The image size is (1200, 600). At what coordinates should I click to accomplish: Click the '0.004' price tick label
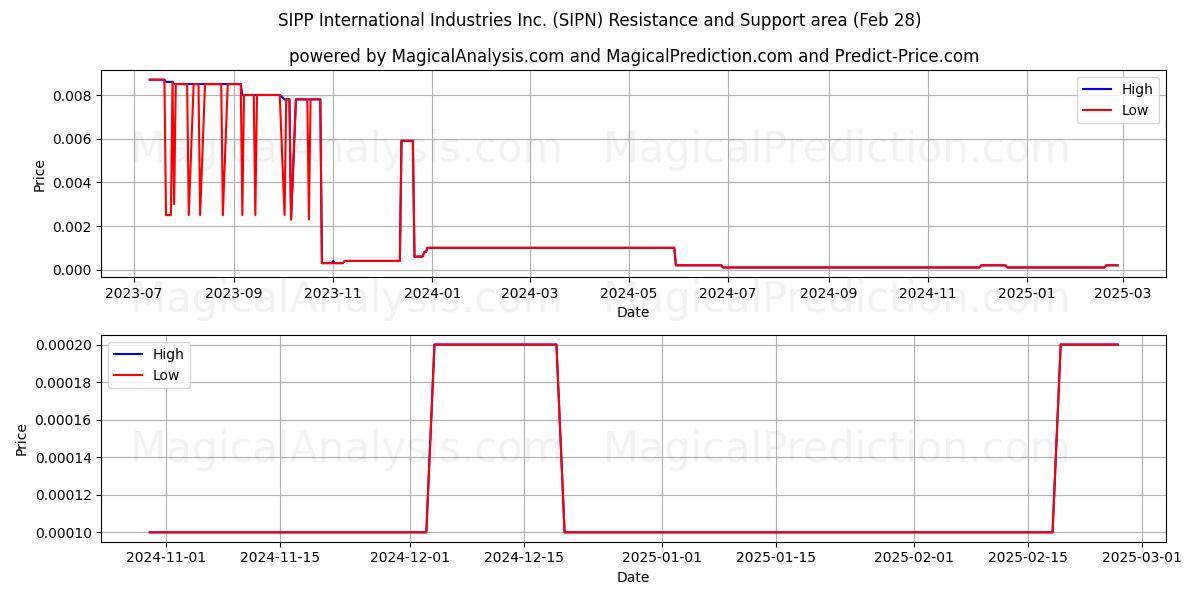pos(74,183)
